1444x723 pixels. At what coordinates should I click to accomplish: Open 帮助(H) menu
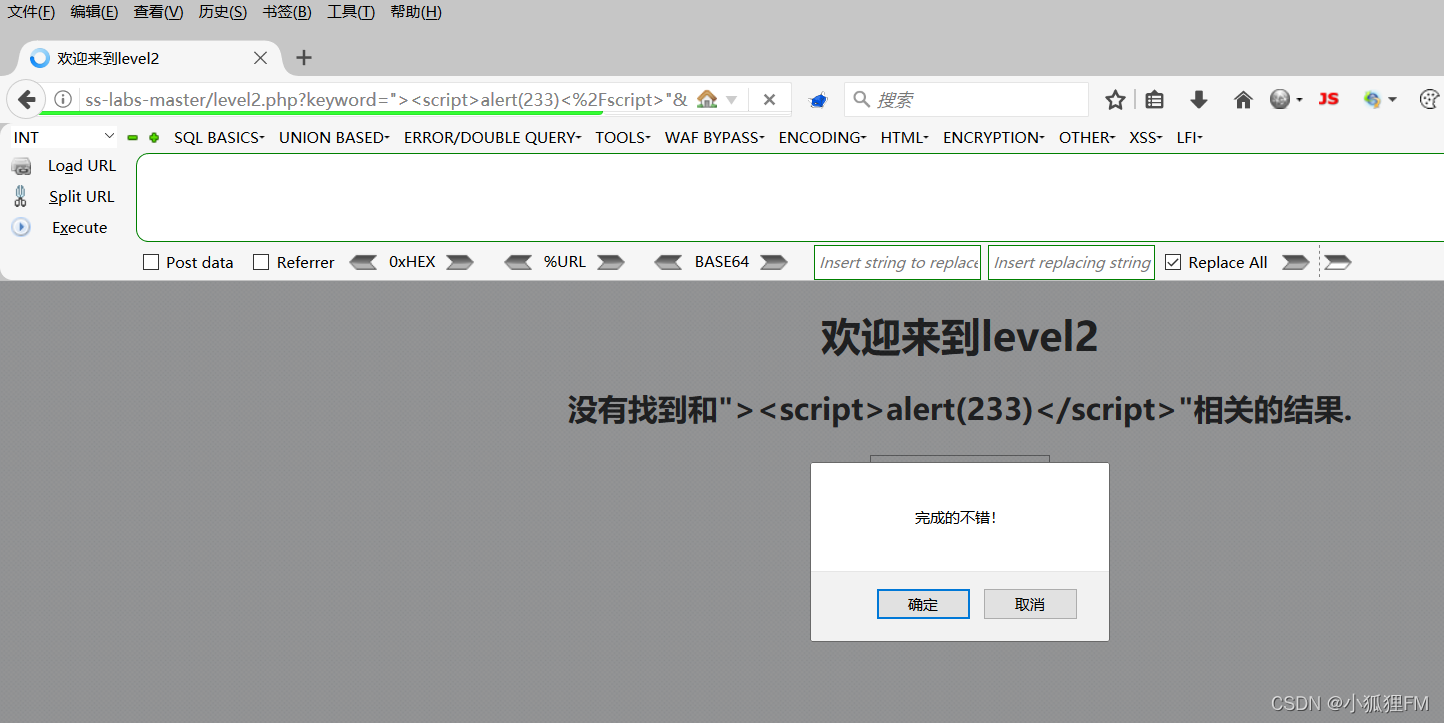click(416, 12)
